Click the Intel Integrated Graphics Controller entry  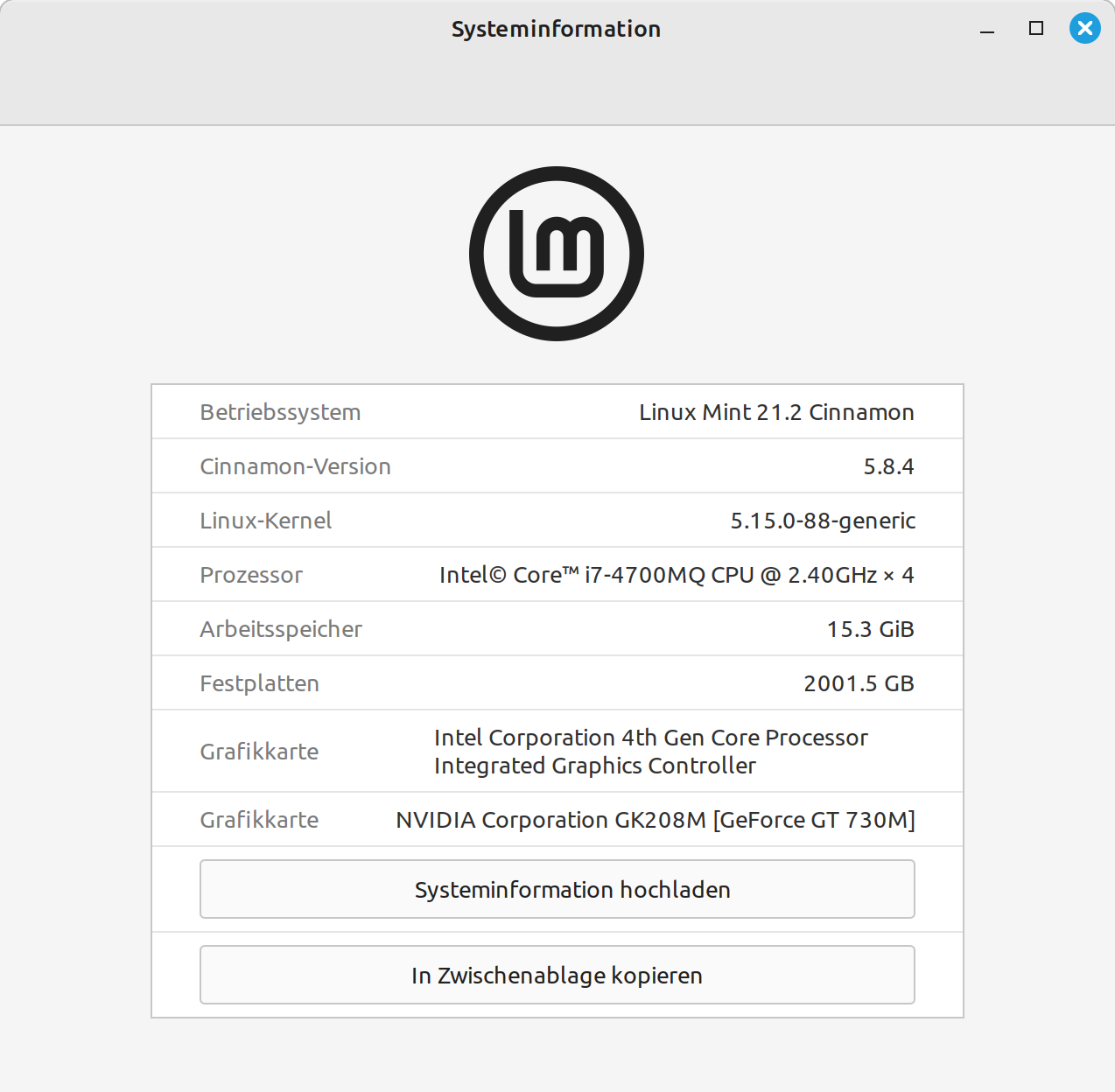[x=650, y=752]
